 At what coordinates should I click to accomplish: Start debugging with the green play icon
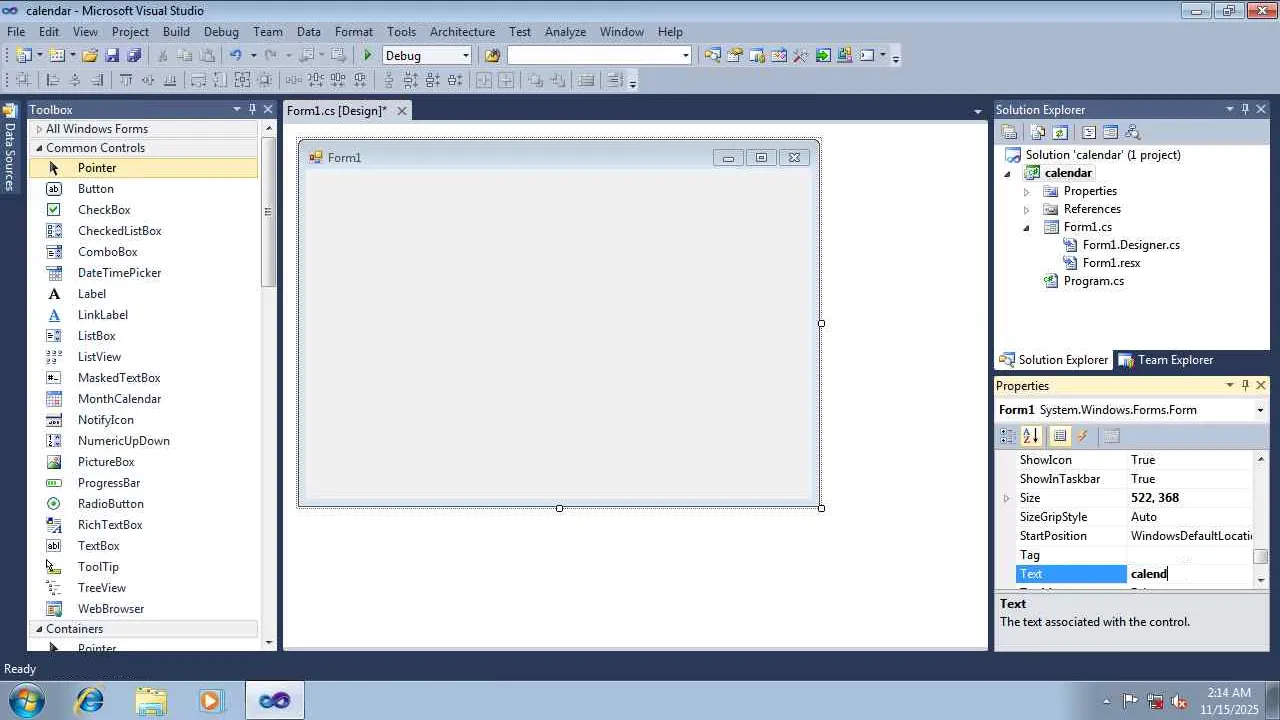click(368, 56)
